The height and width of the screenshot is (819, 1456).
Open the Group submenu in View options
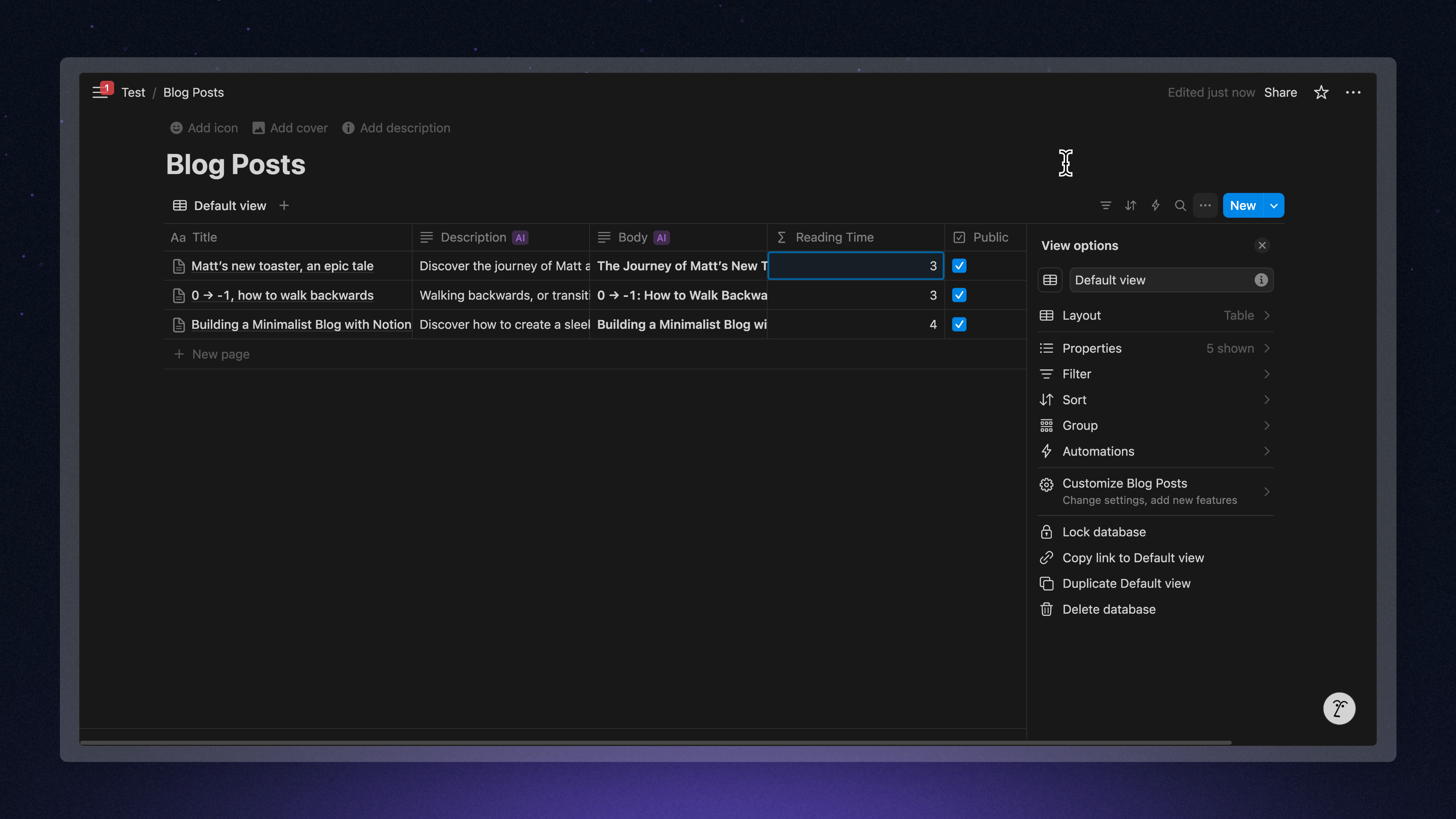click(x=1155, y=425)
